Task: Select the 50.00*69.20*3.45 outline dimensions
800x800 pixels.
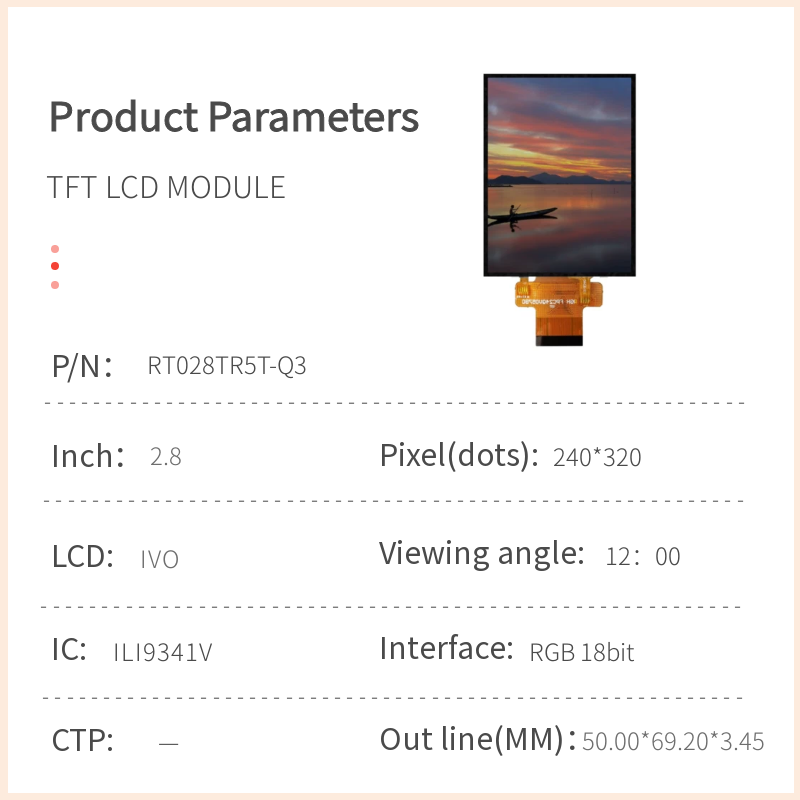Action: click(673, 742)
